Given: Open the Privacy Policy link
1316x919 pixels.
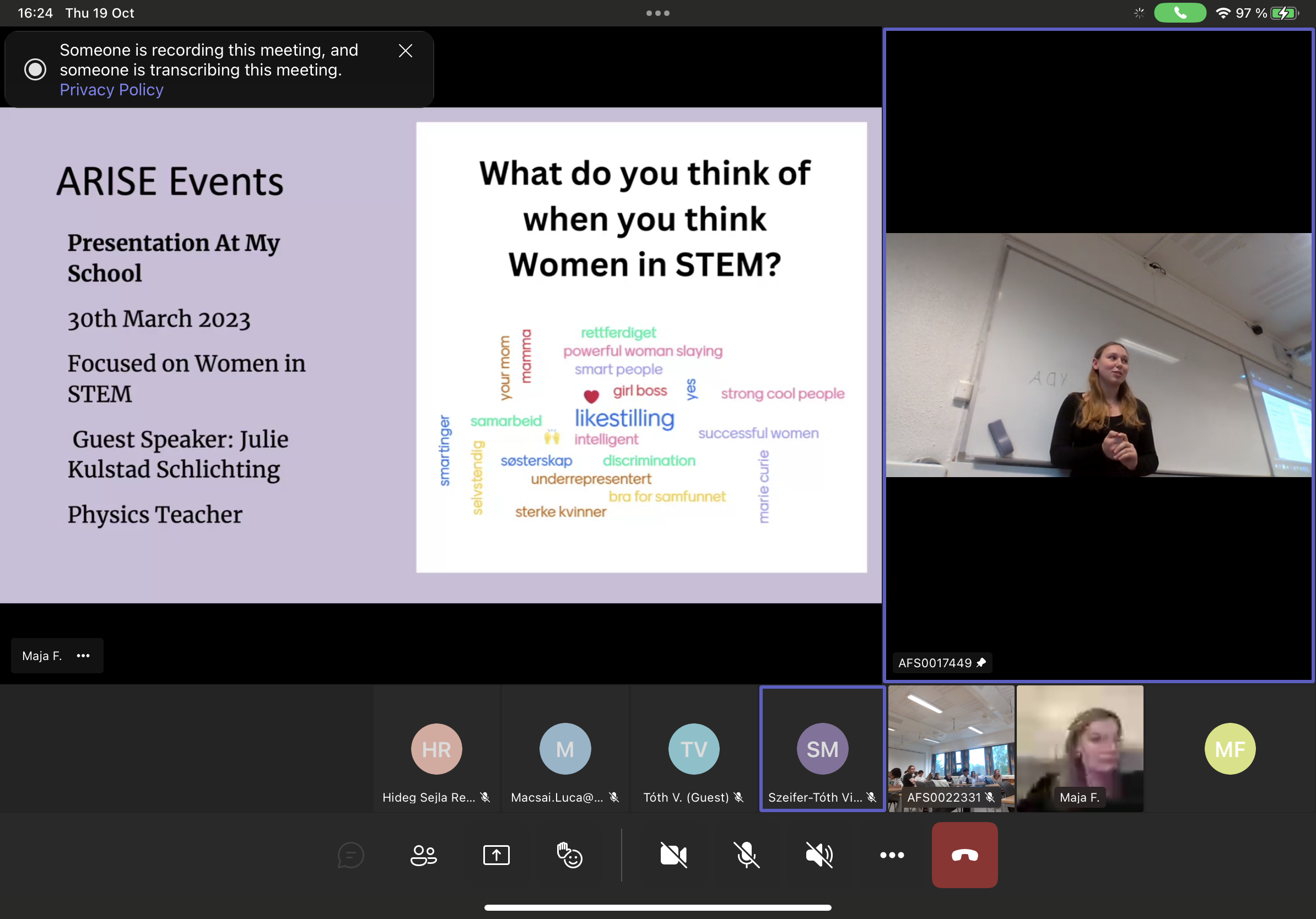Looking at the screenshot, I should 111,90.
